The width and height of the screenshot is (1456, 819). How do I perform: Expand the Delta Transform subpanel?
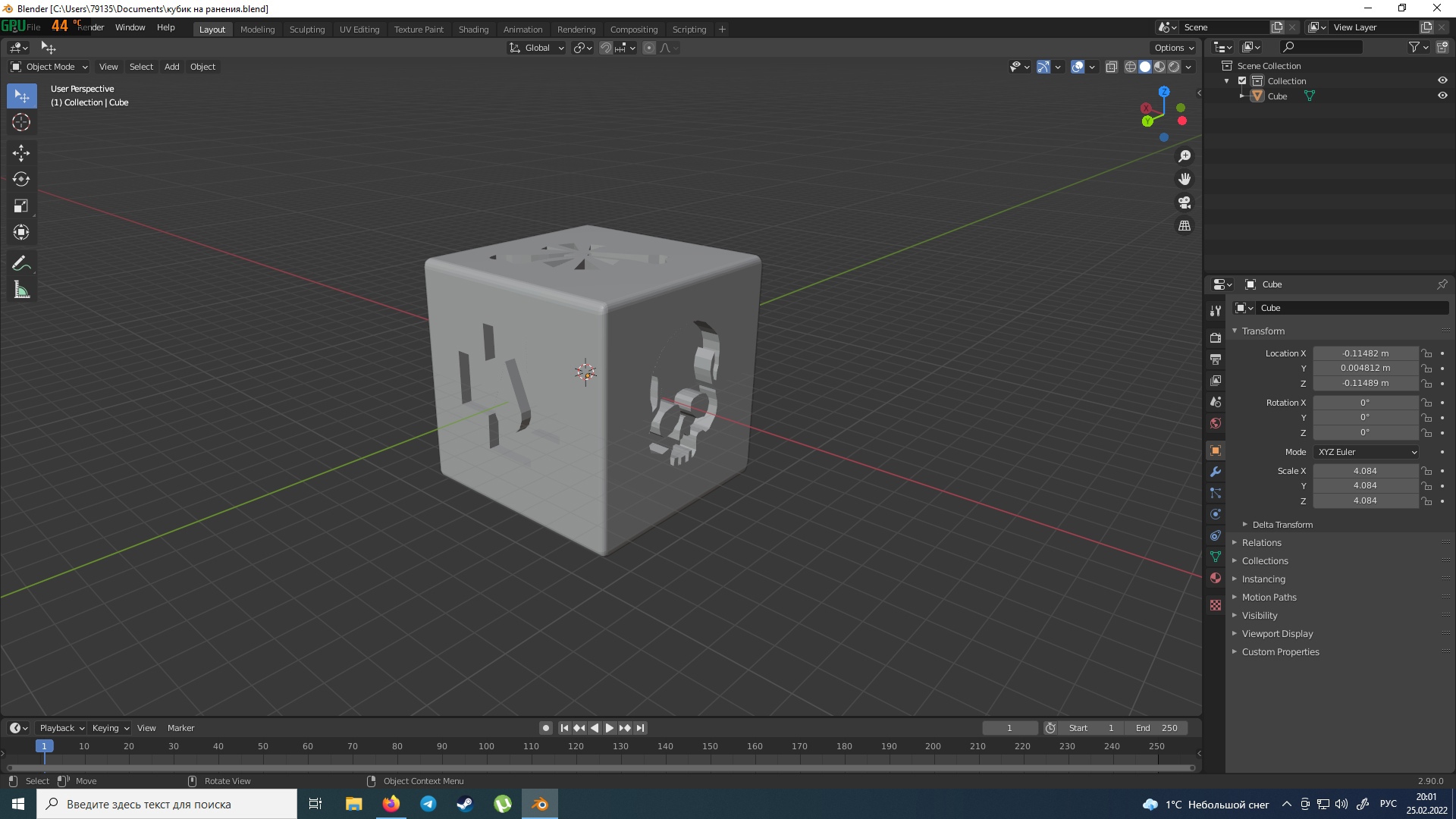tap(1282, 525)
